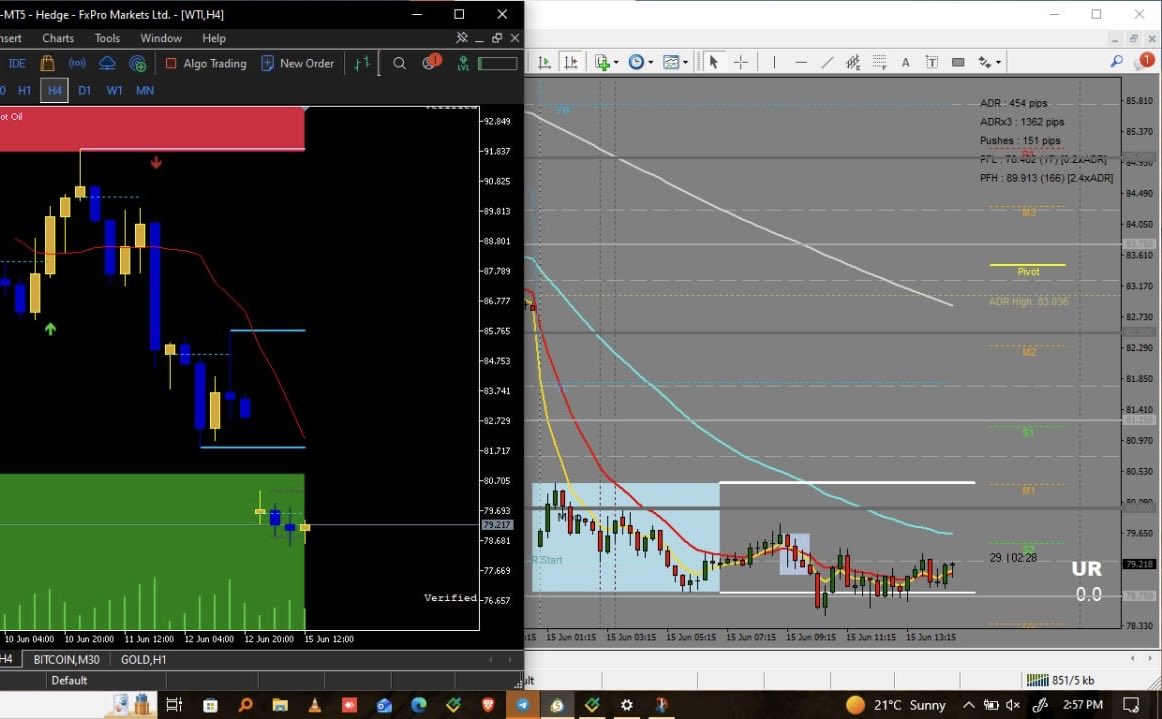Expand the clock periods dropdown arrow
This screenshot has height=719, width=1162.
pyautogui.click(x=651, y=63)
